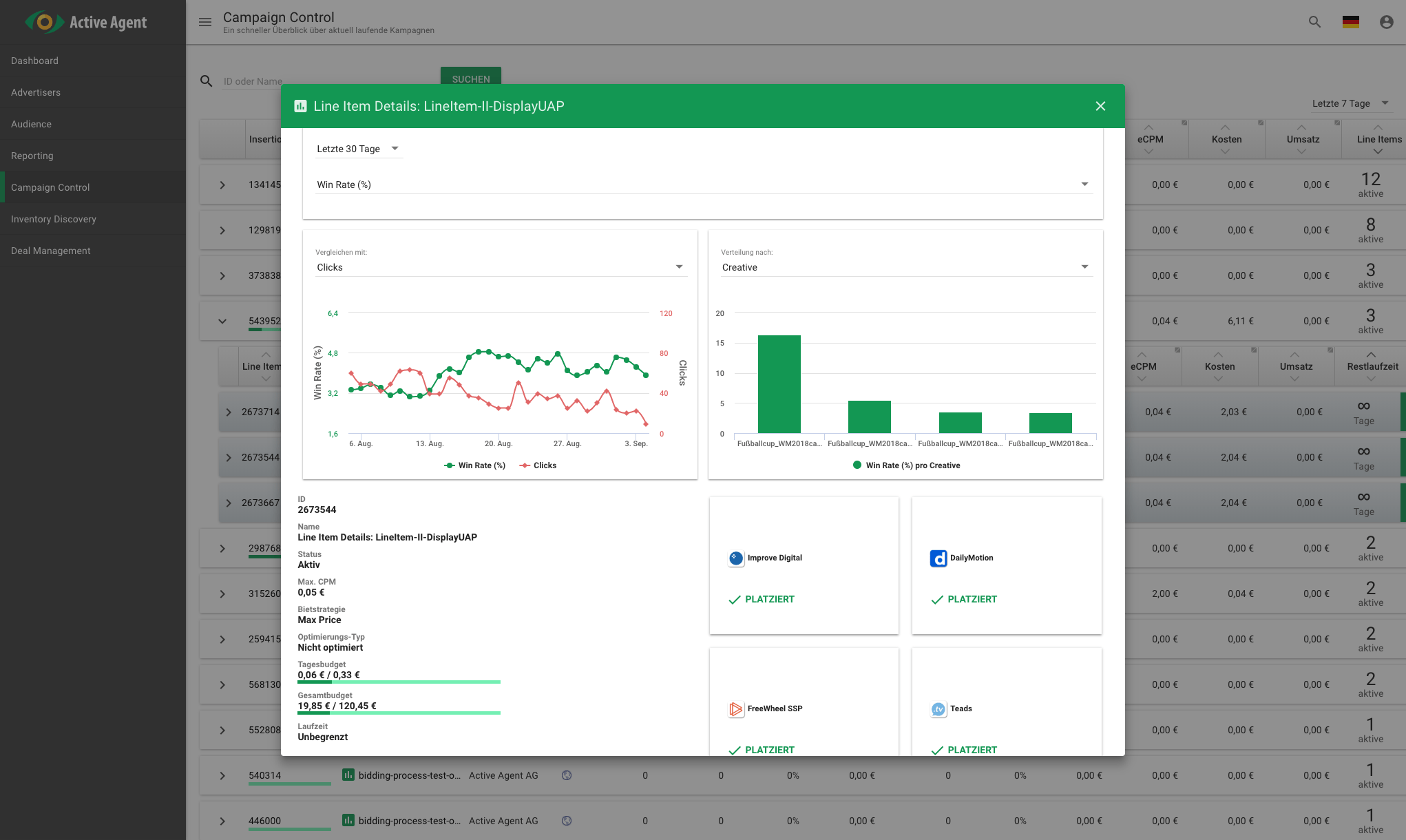Image resolution: width=1406 pixels, height=840 pixels.
Task: Click the German flag language icon
Action: [x=1351, y=22]
